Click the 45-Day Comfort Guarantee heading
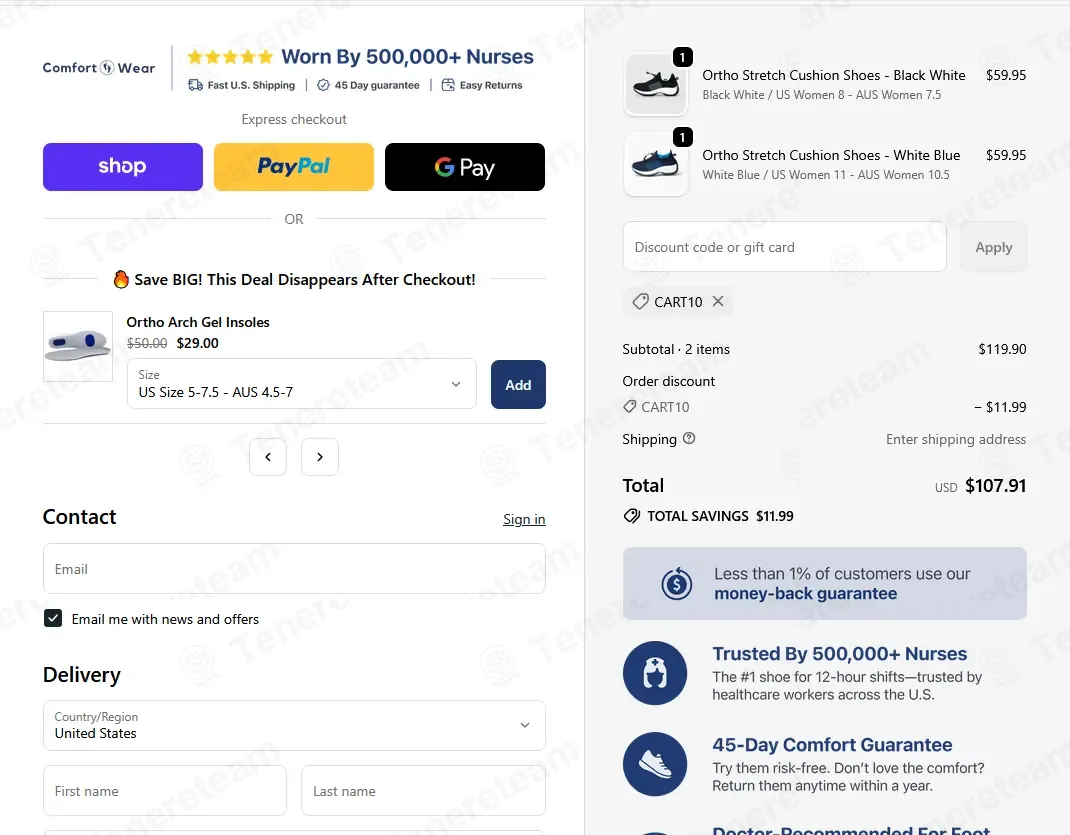The width and height of the screenshot is (1070, 835). 833,744
